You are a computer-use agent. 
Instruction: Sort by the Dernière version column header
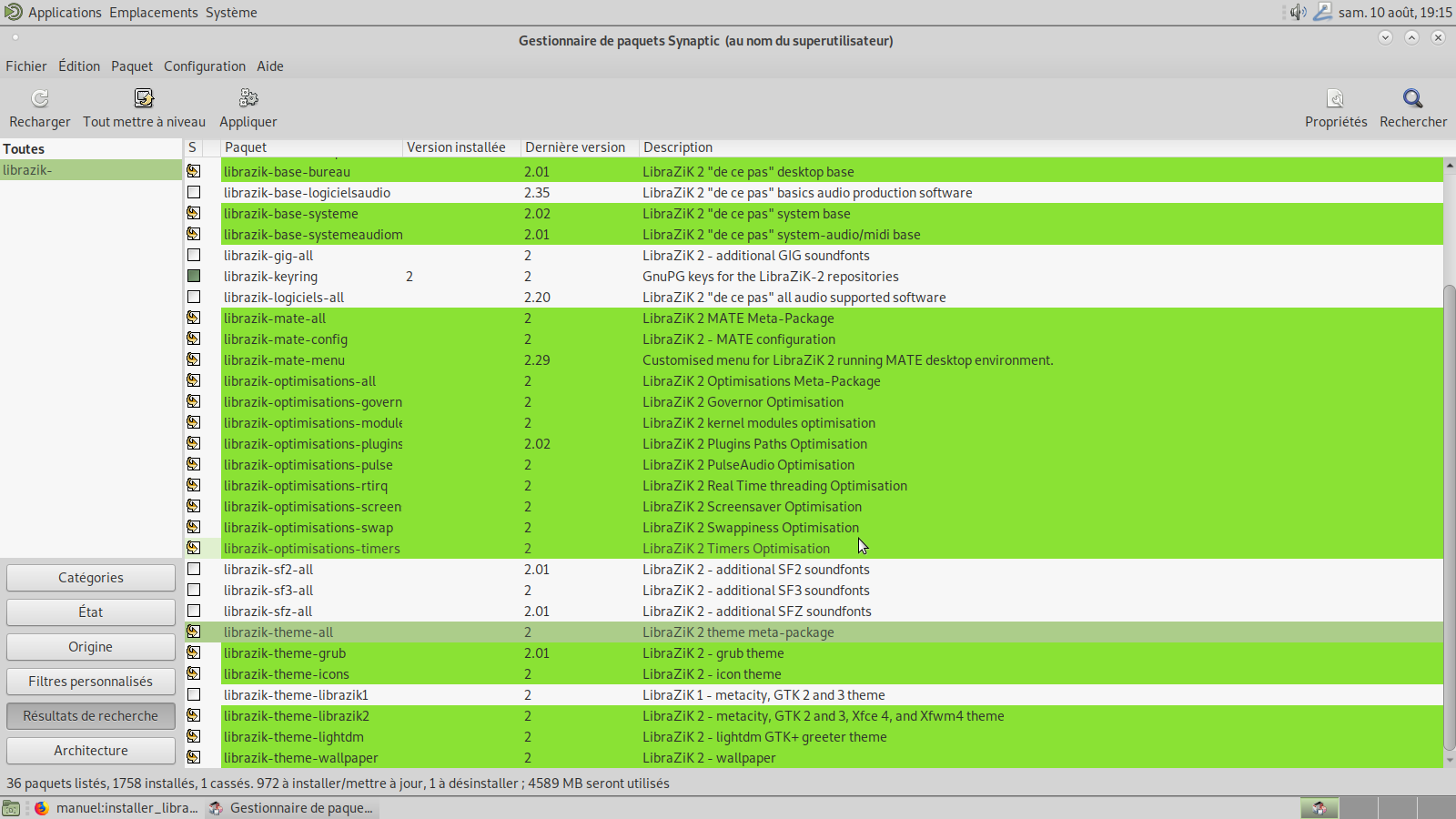[580, 147]
